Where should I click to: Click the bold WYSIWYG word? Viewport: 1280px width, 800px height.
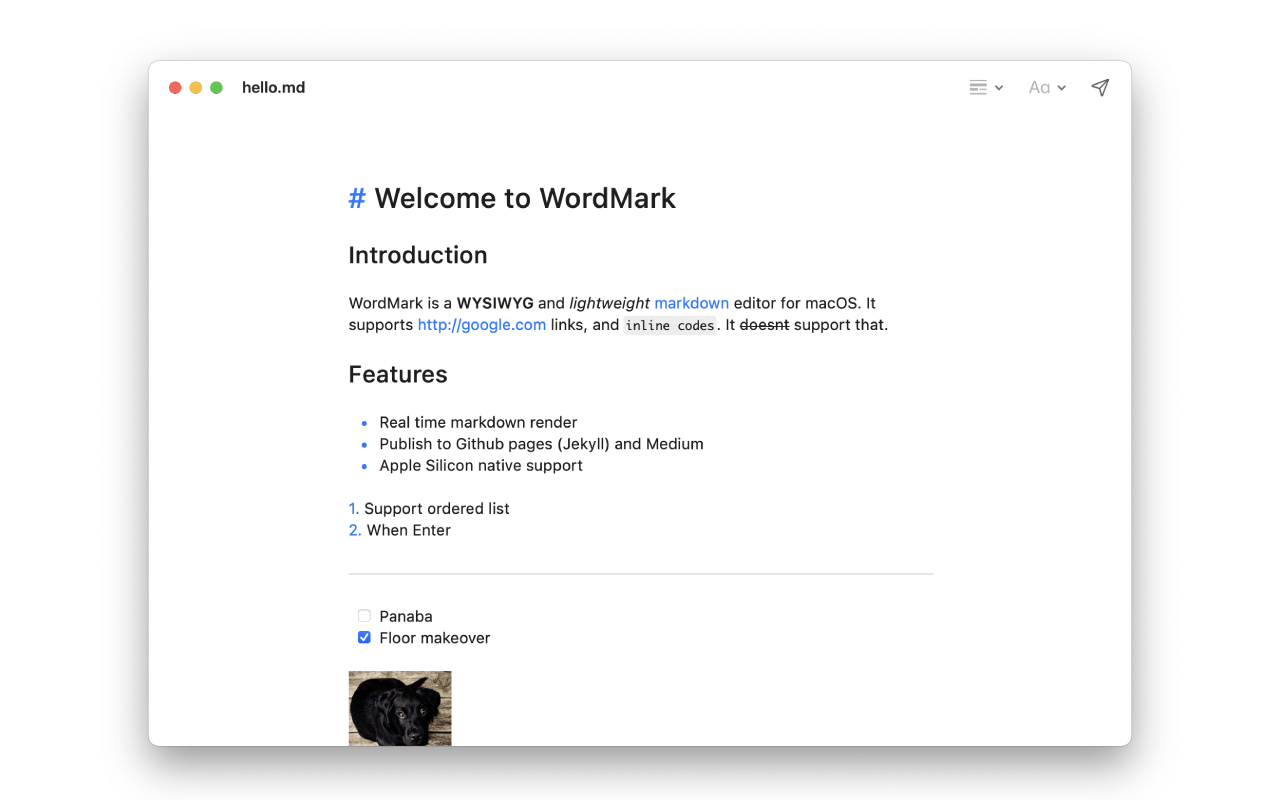[x=495, y=303]
